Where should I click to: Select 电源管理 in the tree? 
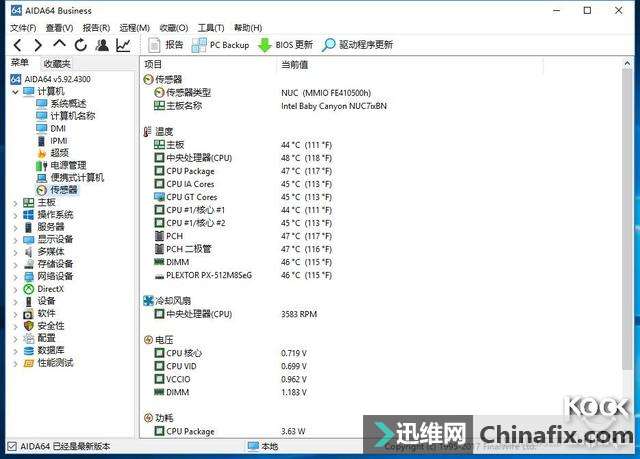[61, 165]
